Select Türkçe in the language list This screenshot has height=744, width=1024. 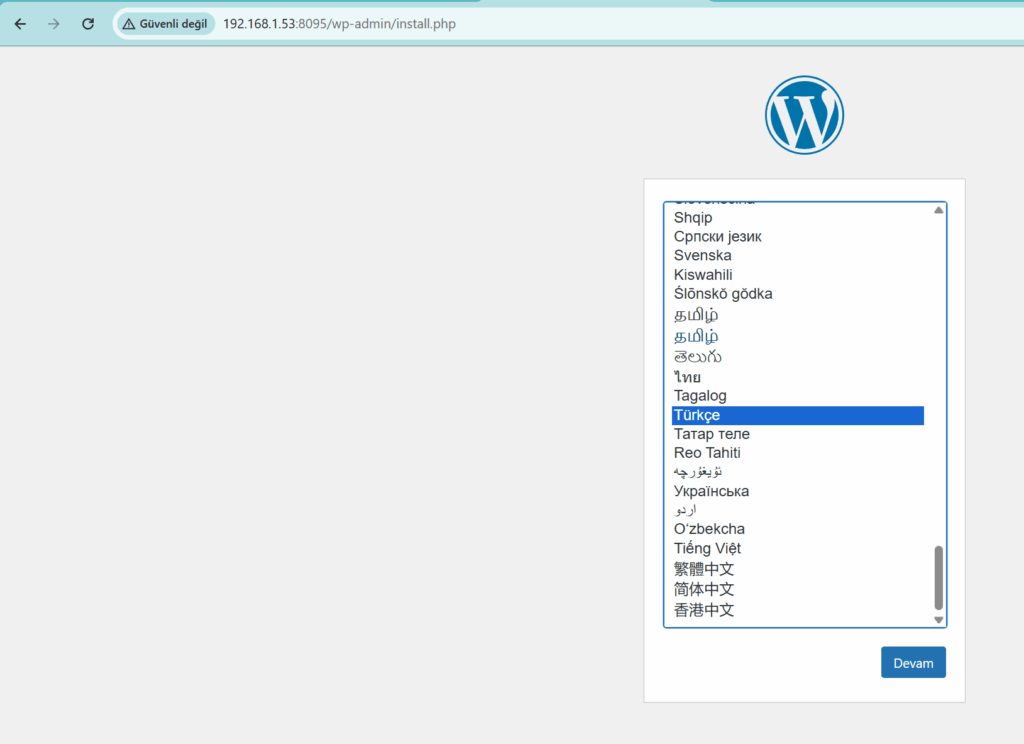[697, 415]
